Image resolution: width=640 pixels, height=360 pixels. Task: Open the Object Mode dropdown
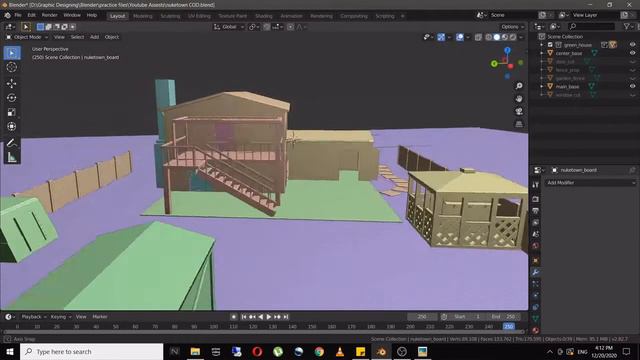pyautogui.click(x=27, y=37)
